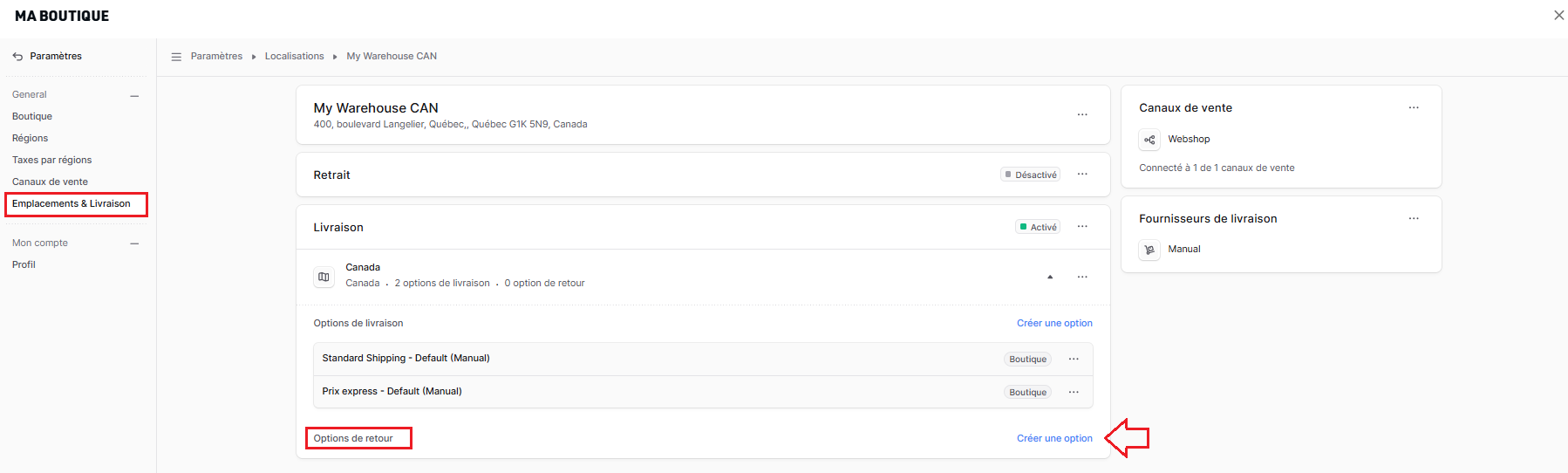The height and width of the screenshot is (473, 1568).
Task: Open Canaux de vente in sidebar
Action: pos(50,182)
